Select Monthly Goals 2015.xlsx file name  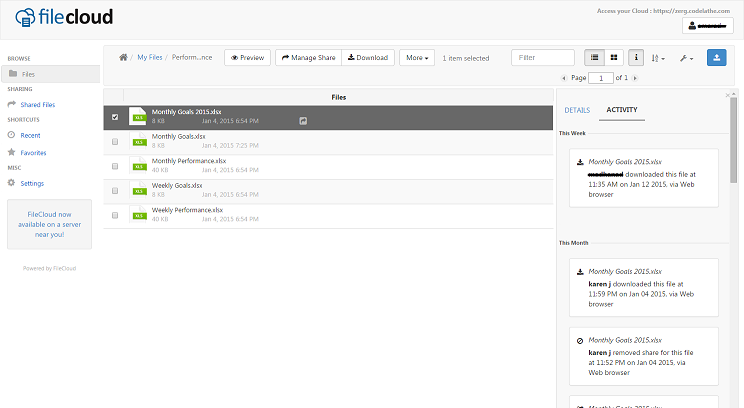pos(186,112)
